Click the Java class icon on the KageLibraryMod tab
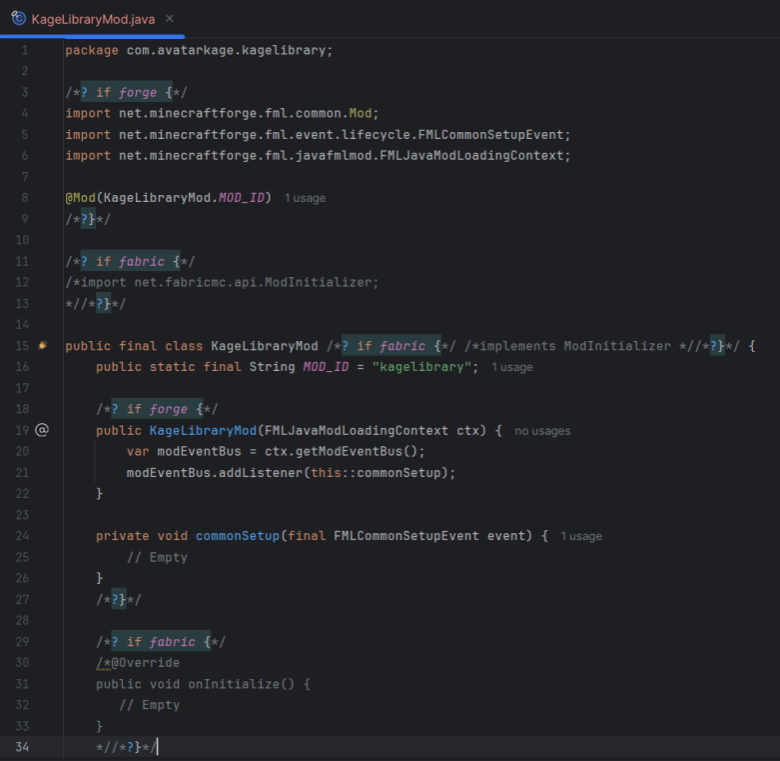 pyautogui.click(x=18, y=19)
